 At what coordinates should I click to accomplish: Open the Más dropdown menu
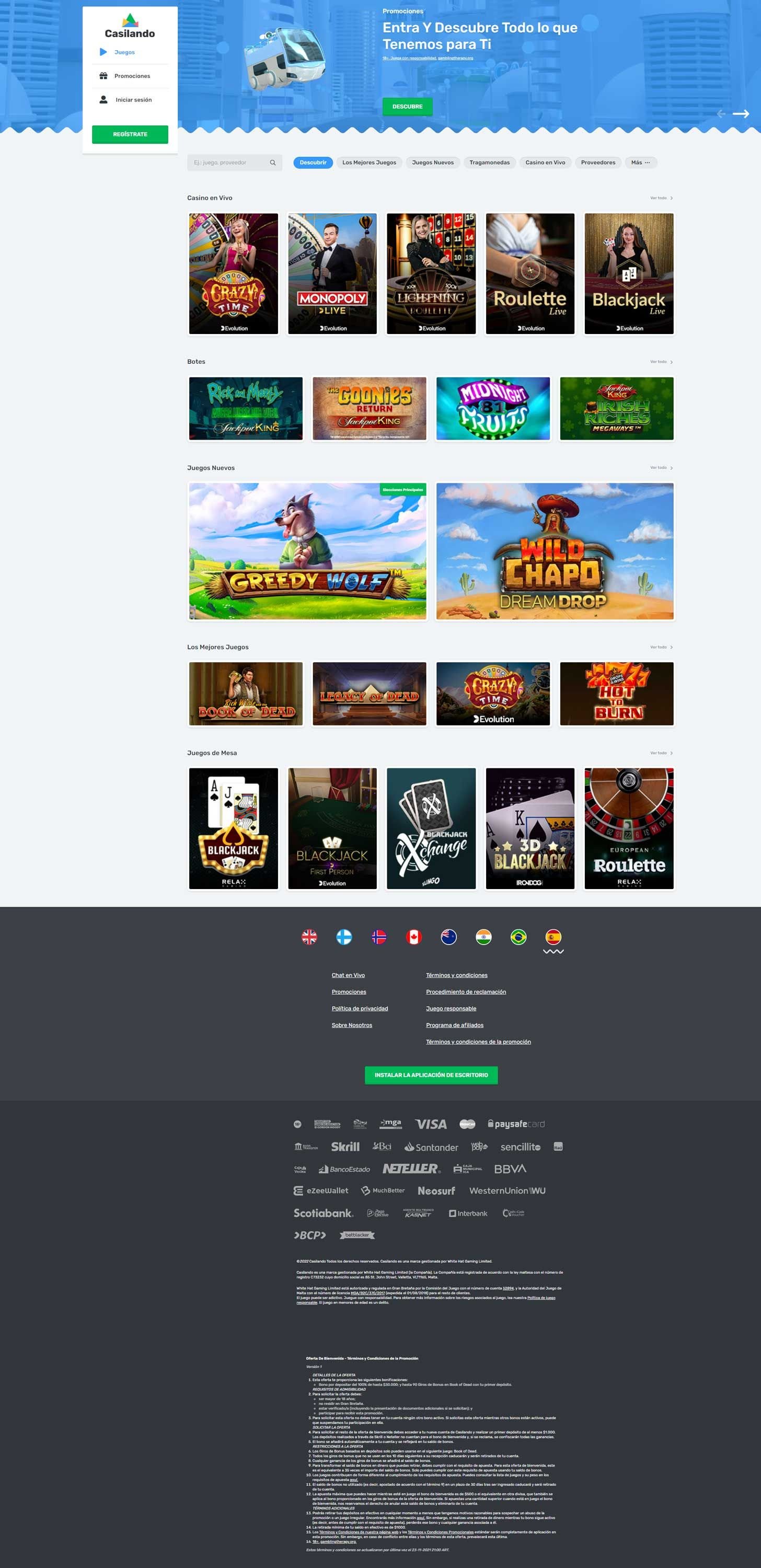point(640,163)
